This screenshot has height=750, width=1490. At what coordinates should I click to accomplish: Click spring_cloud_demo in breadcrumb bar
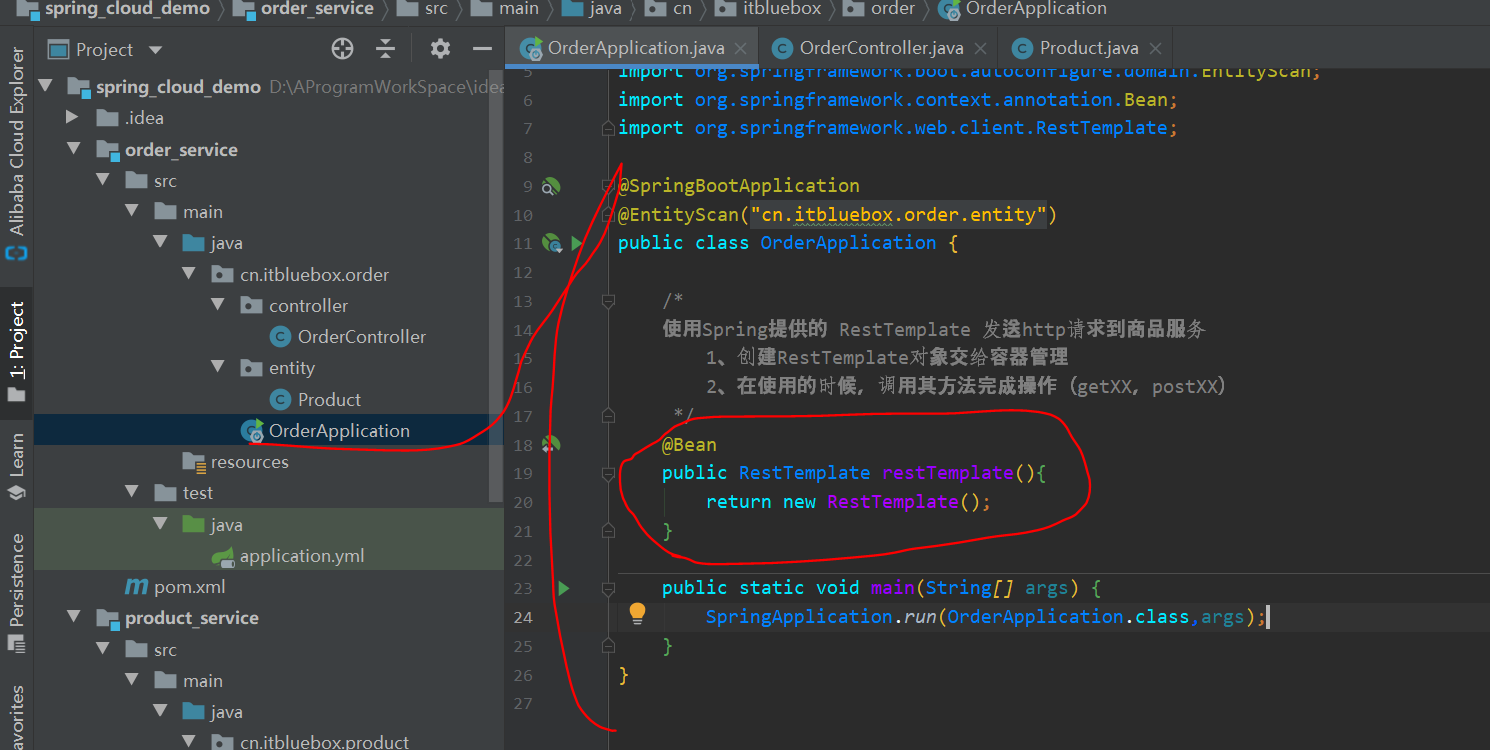coord(127,9)
